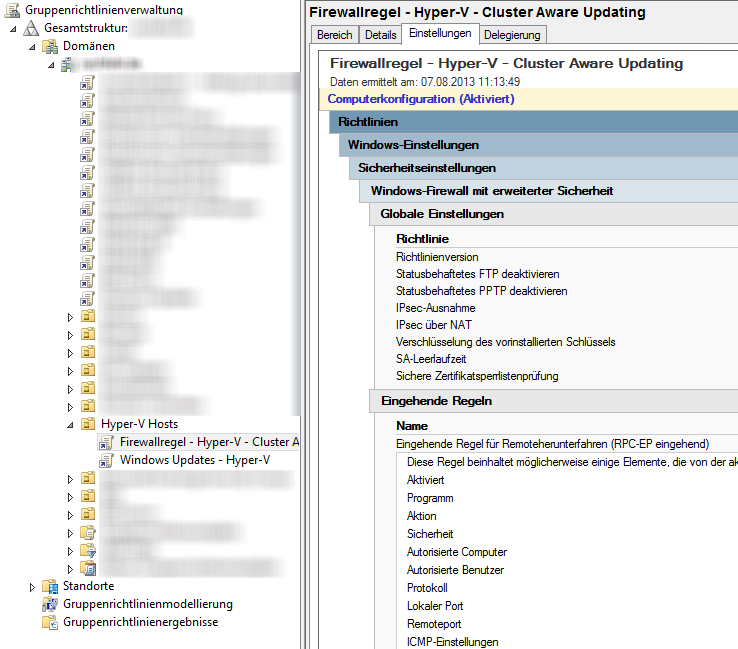Click the Gruppenrichtlinienergebnisse icon
The width and height of the screenshot is (738, 649).
(x=50, y=622)
